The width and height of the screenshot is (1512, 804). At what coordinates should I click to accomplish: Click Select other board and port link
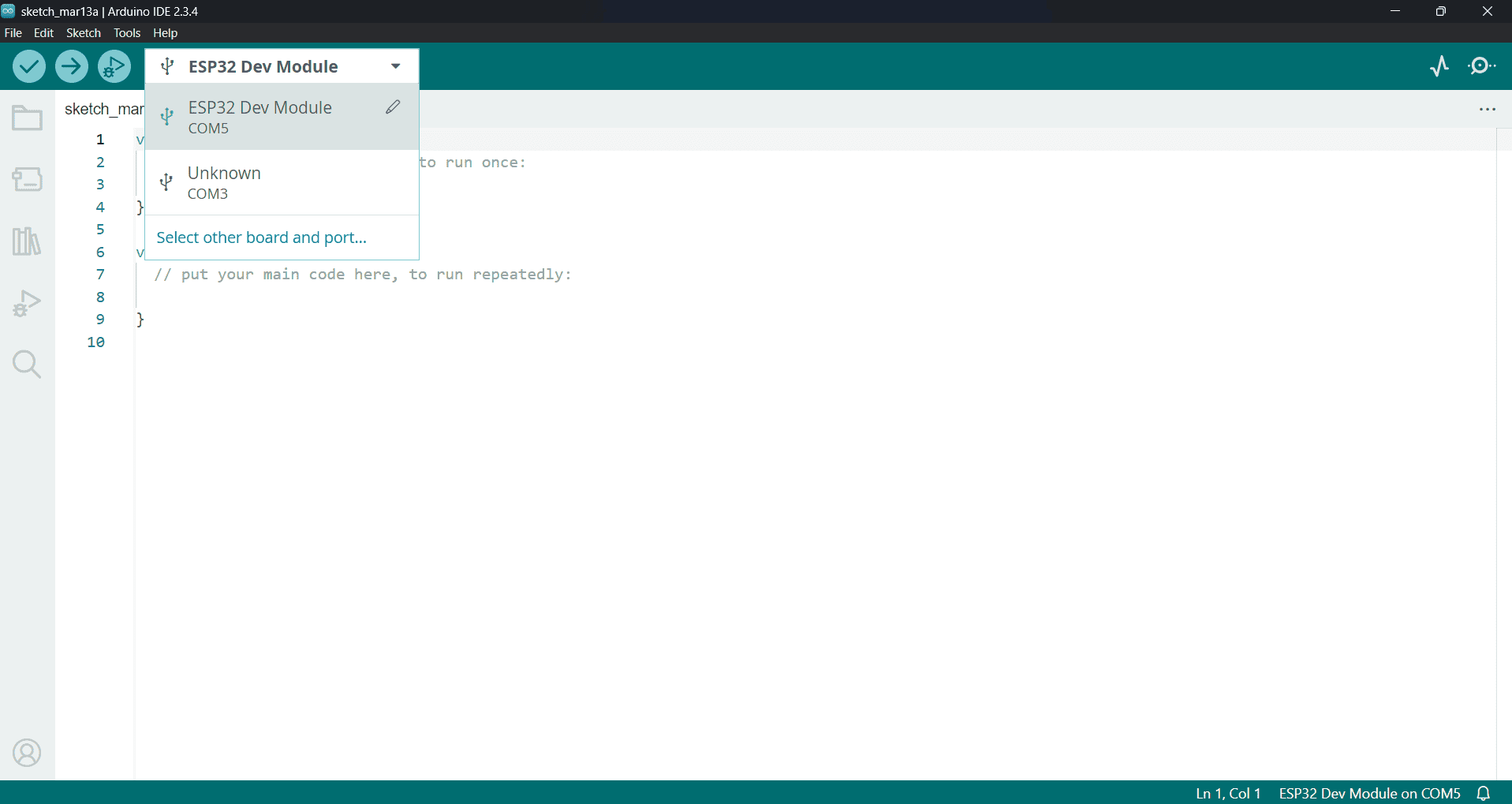[x=262, y=237]
